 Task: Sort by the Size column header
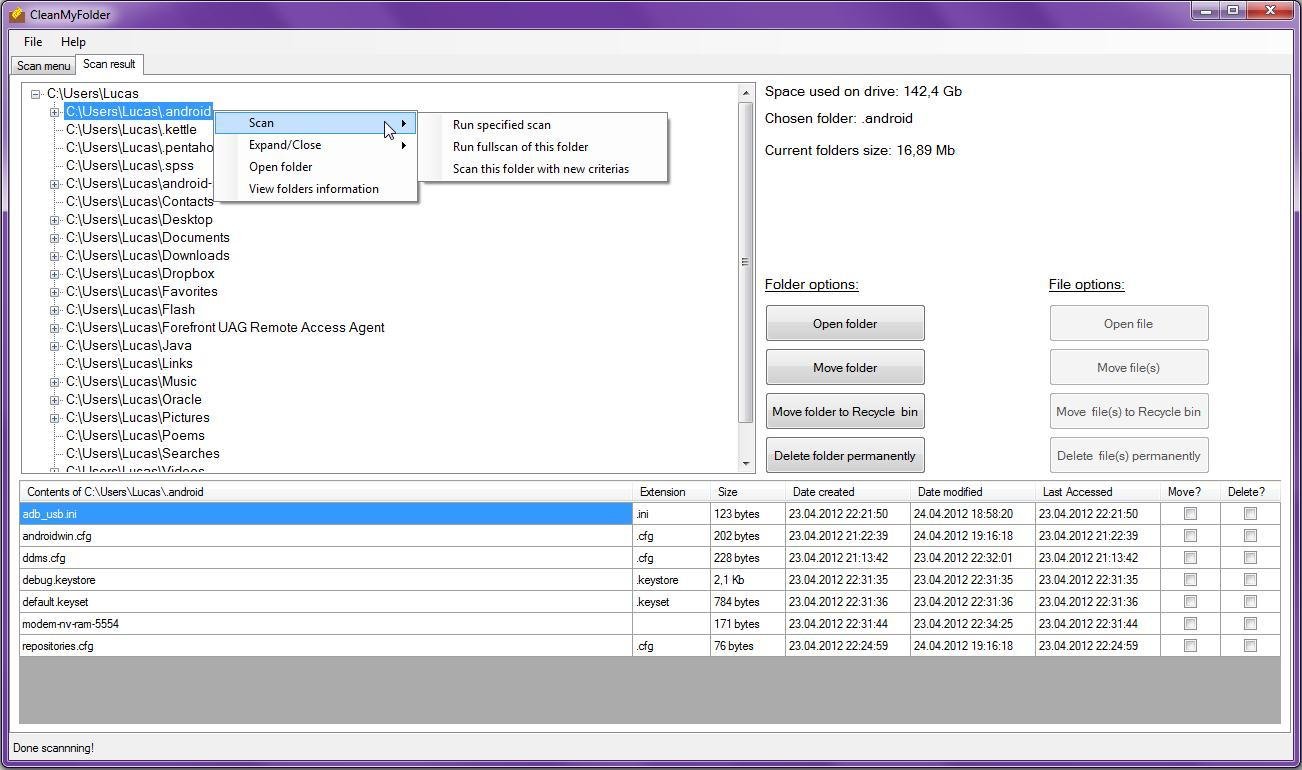(747, 492)
